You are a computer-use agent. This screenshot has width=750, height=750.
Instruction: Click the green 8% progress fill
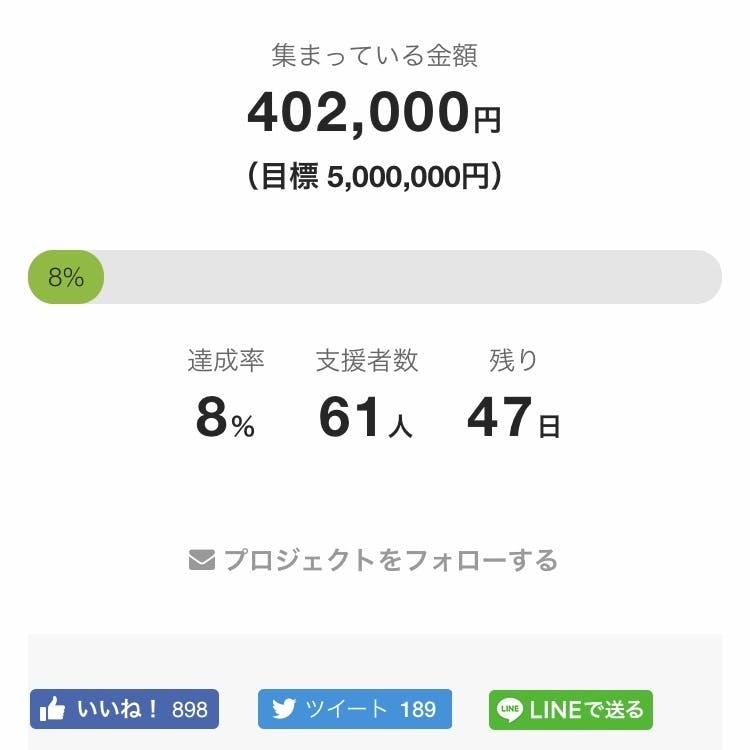[x=66, y=277]
